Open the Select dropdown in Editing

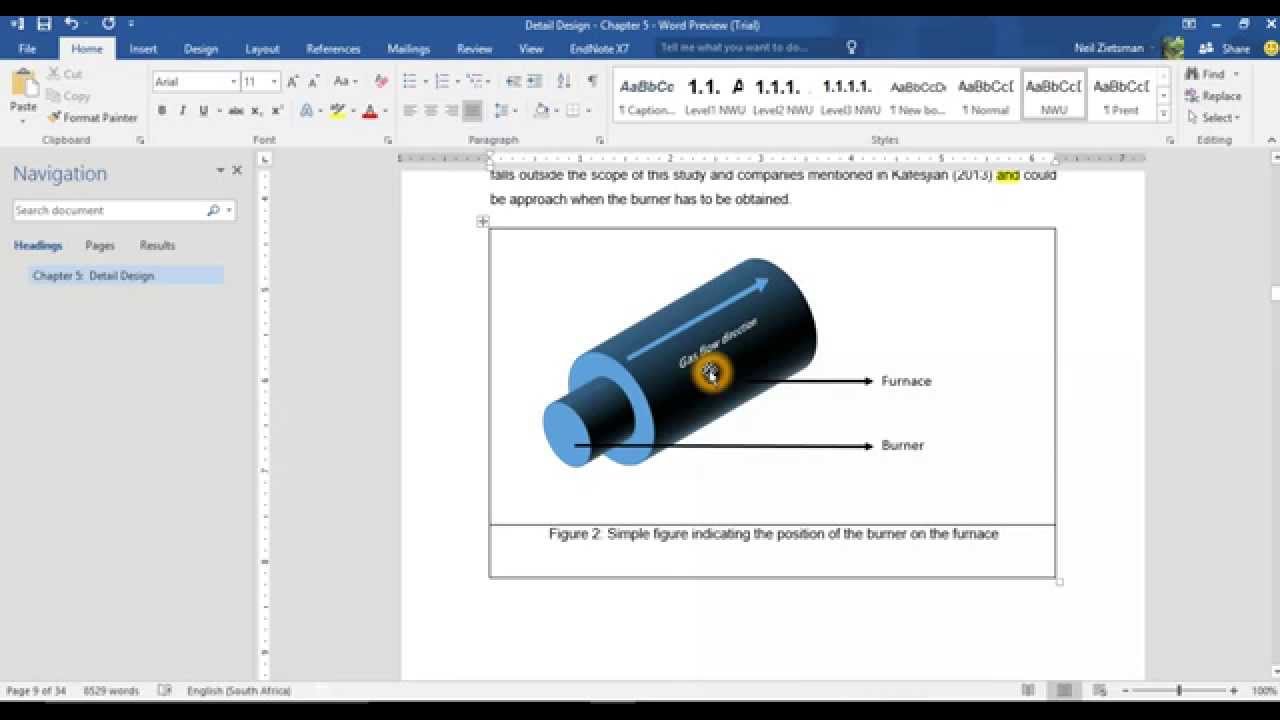[x=1212, y=118]
